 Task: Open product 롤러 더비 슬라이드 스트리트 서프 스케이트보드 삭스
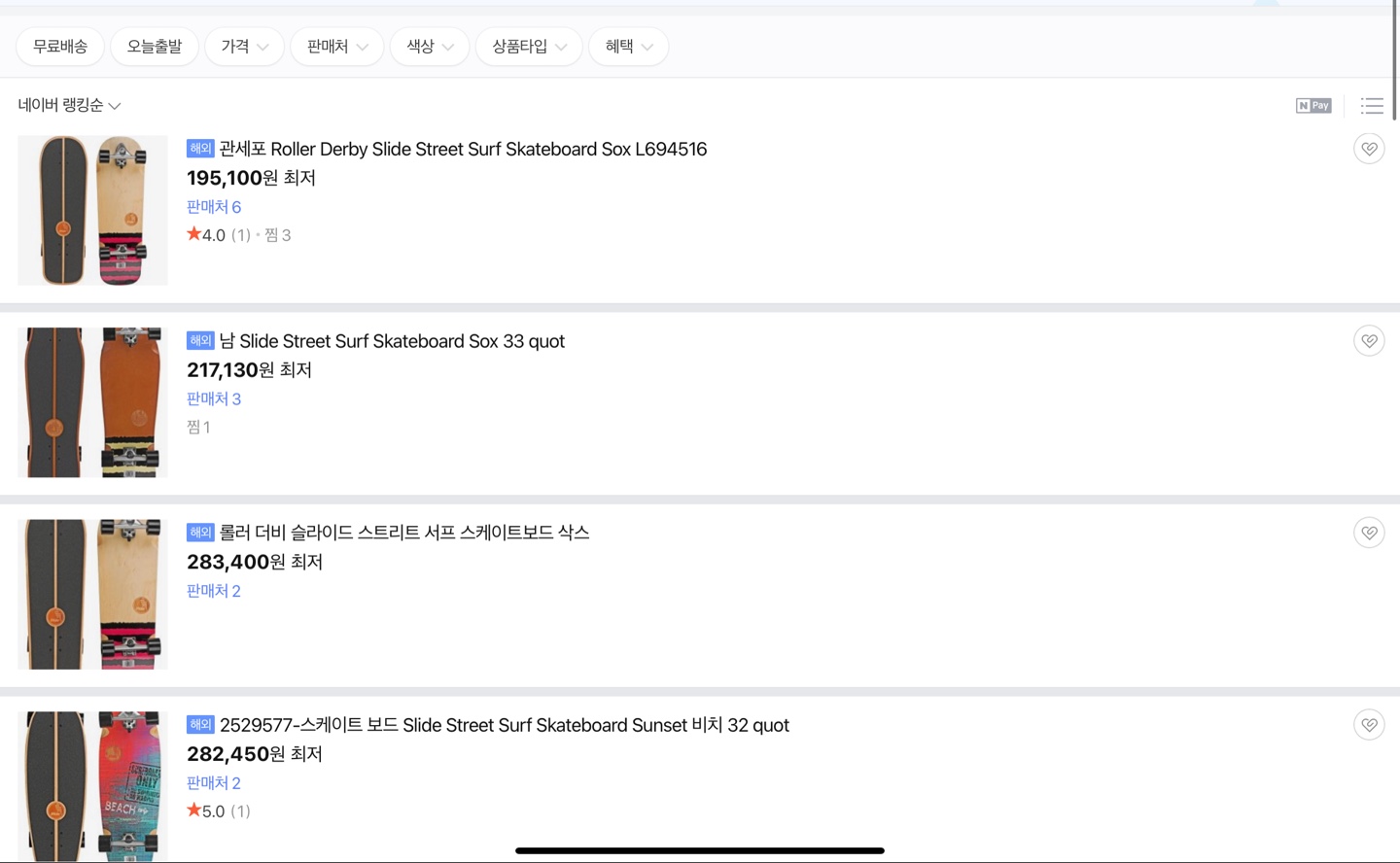point(404,533)
